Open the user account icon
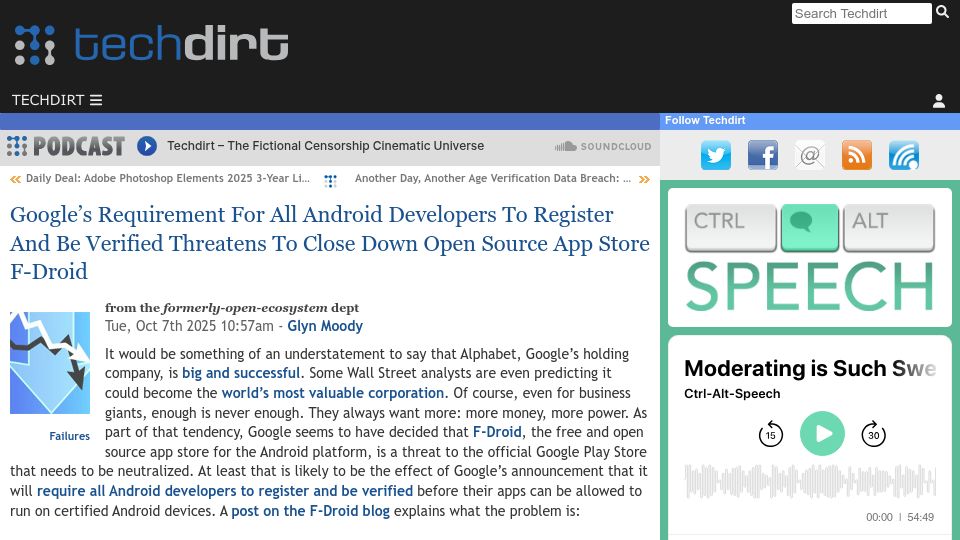The height and width of the screenshot is (540, 960). [939, 100]
